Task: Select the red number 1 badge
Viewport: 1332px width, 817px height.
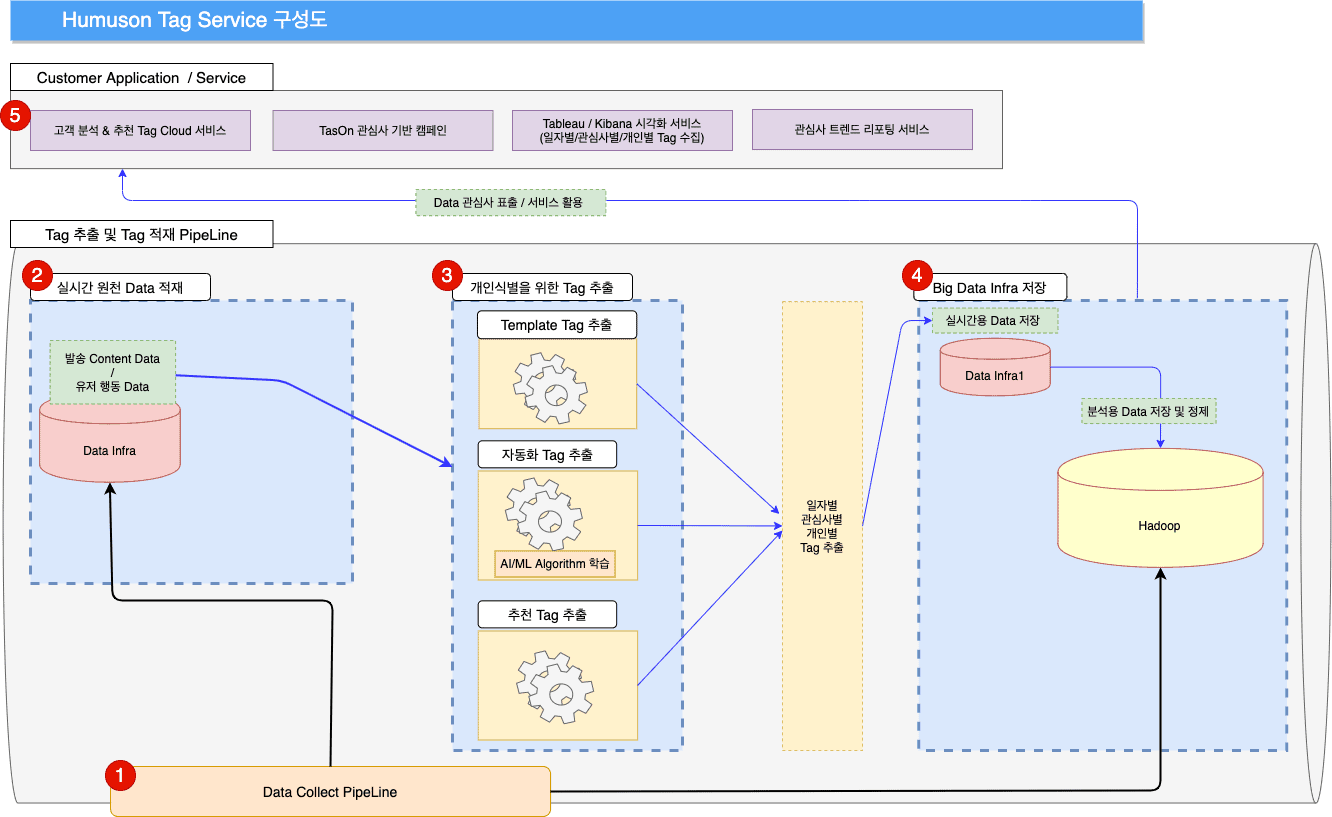Action: (x=121, y=774)
